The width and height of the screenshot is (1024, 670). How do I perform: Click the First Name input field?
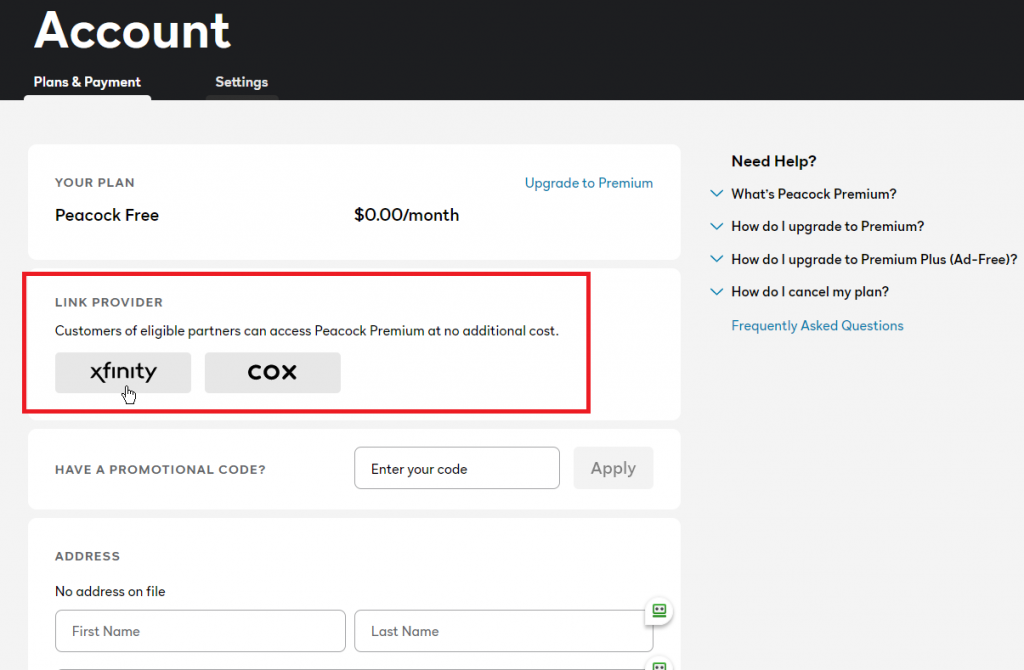(200, 631)
